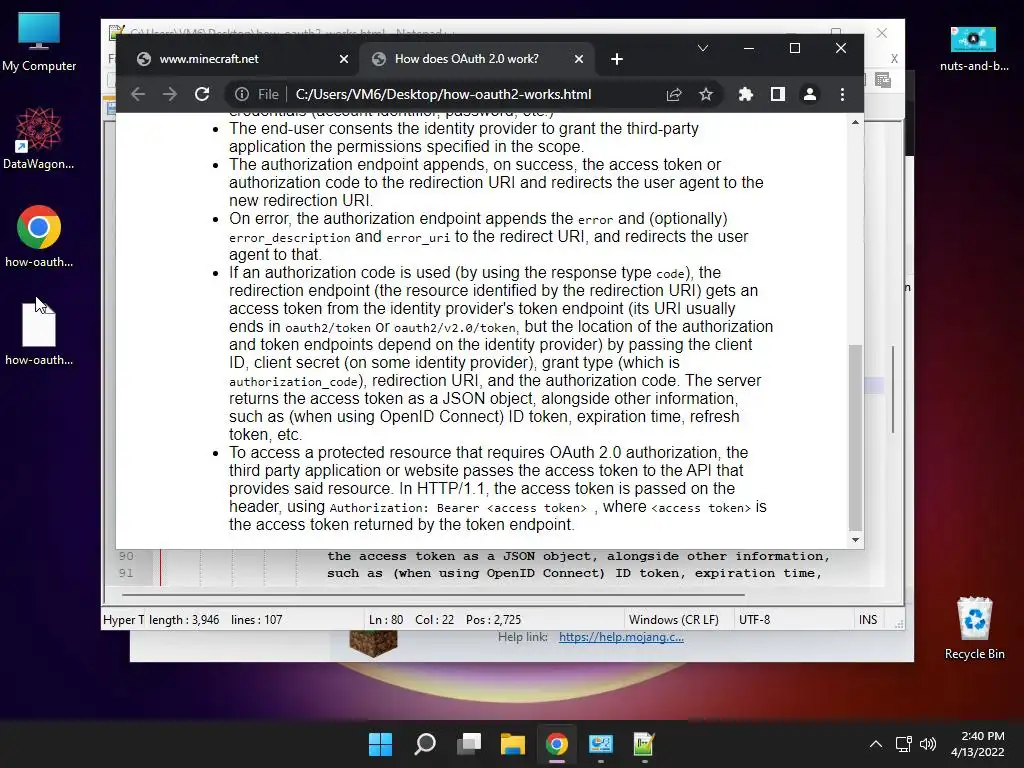Open a new Chrome tab

616,59
